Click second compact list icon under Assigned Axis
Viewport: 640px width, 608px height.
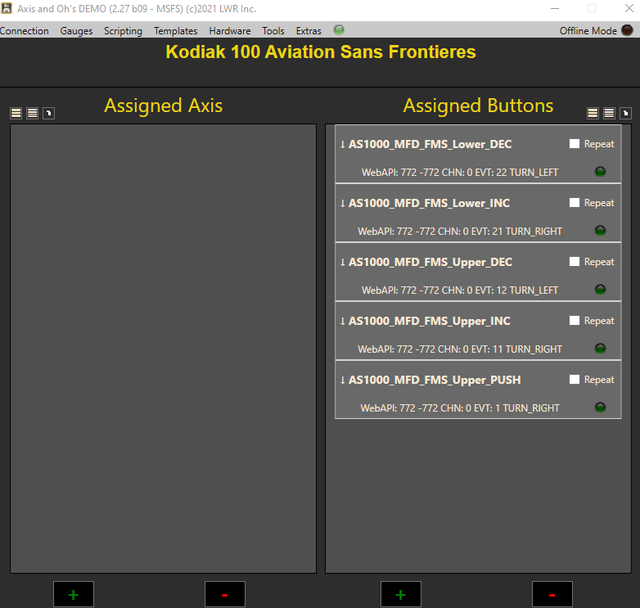32,113
